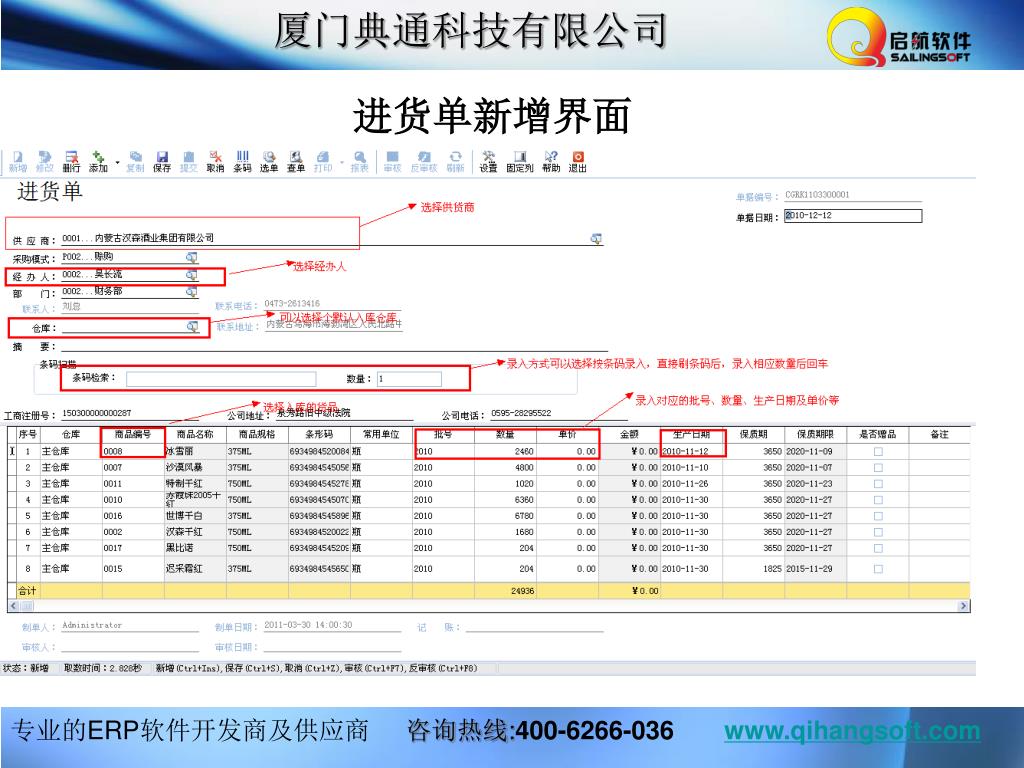Click the 固定列 (Freeze column) icon

[520, 161]
